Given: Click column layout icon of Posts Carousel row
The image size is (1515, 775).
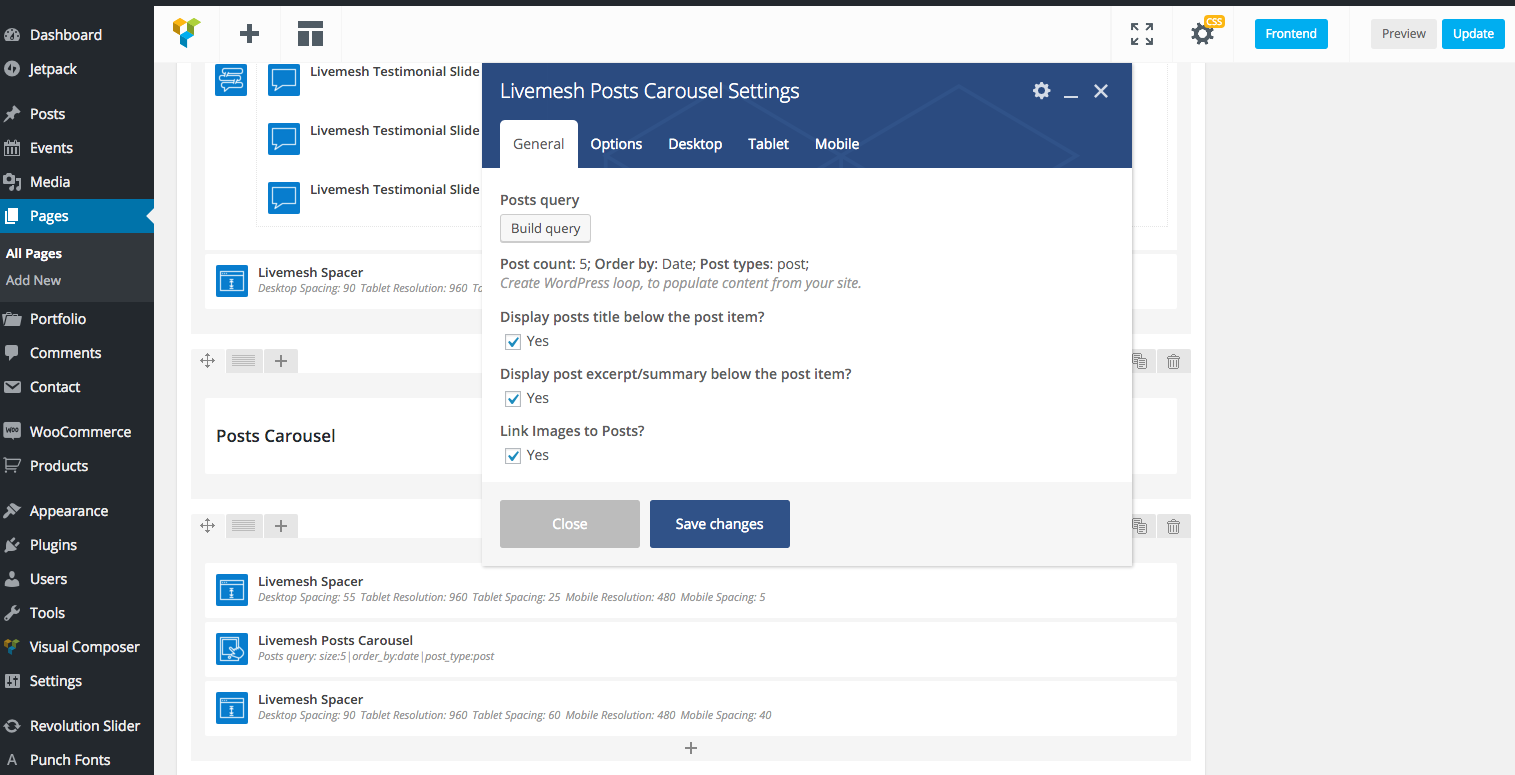Looking at the screenshot, I should click(245, 361).
